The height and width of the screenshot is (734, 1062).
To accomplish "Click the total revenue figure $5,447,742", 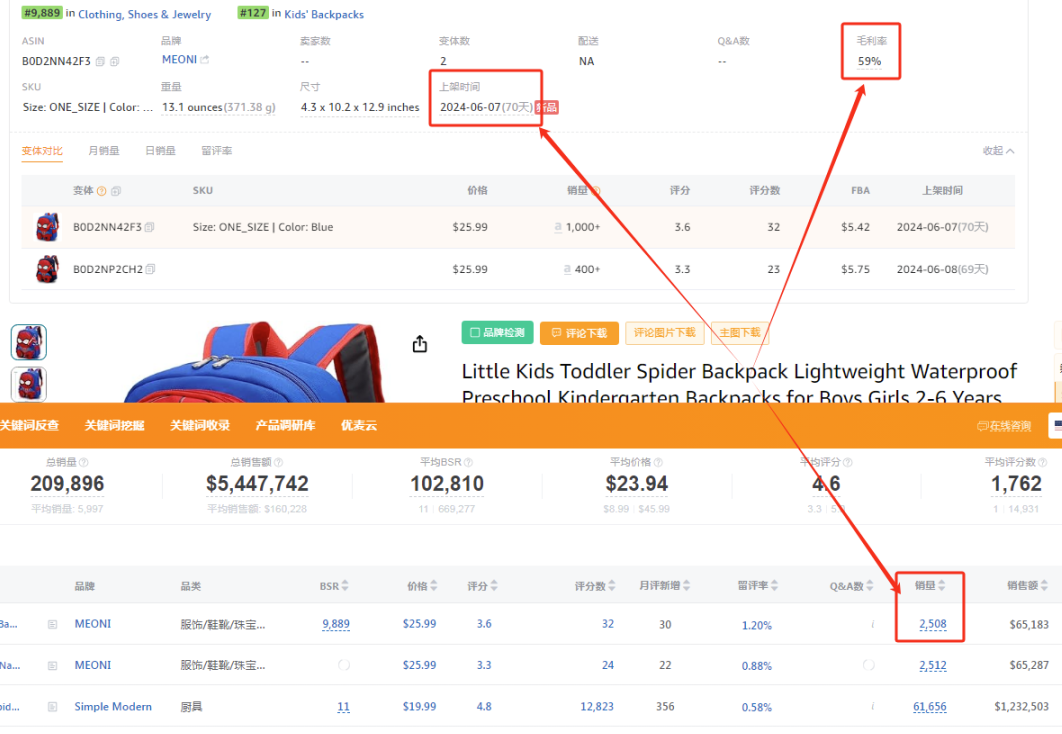I will pyautogui.click(x=257, y=483).
